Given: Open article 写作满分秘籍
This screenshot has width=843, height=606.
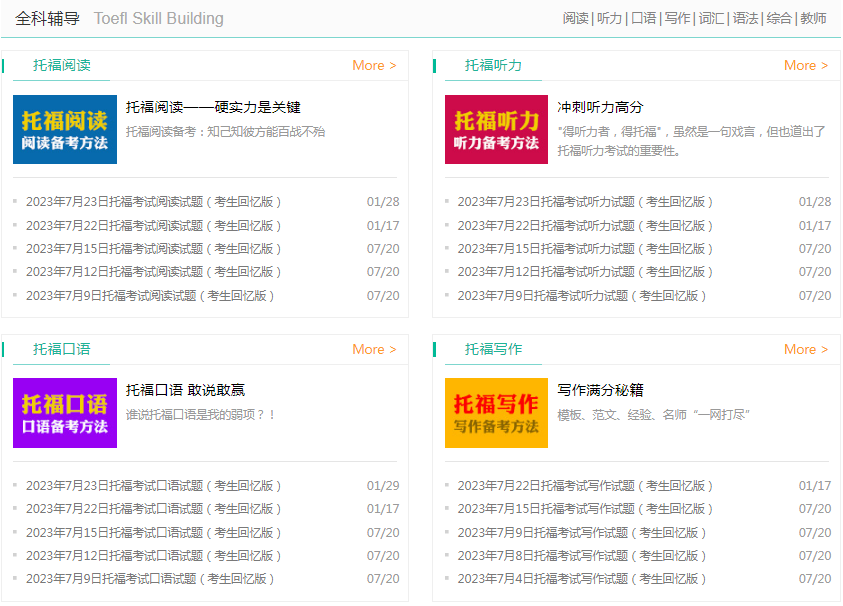Looking at the screenshot, I should click(601, 390).
